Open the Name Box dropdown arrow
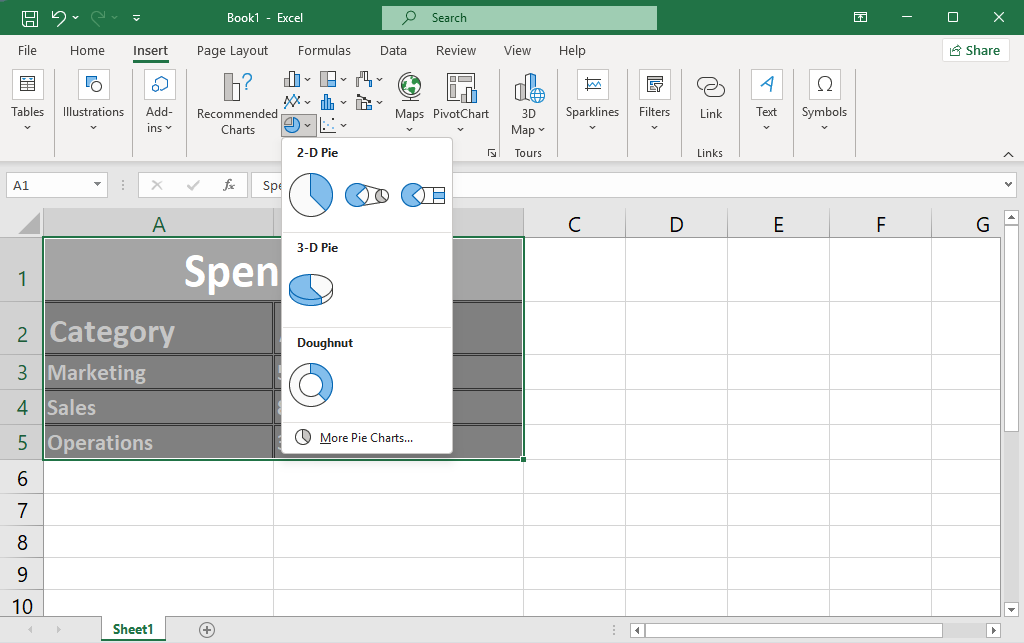This screenshot has width=1024, height=643. click(97, 185)
